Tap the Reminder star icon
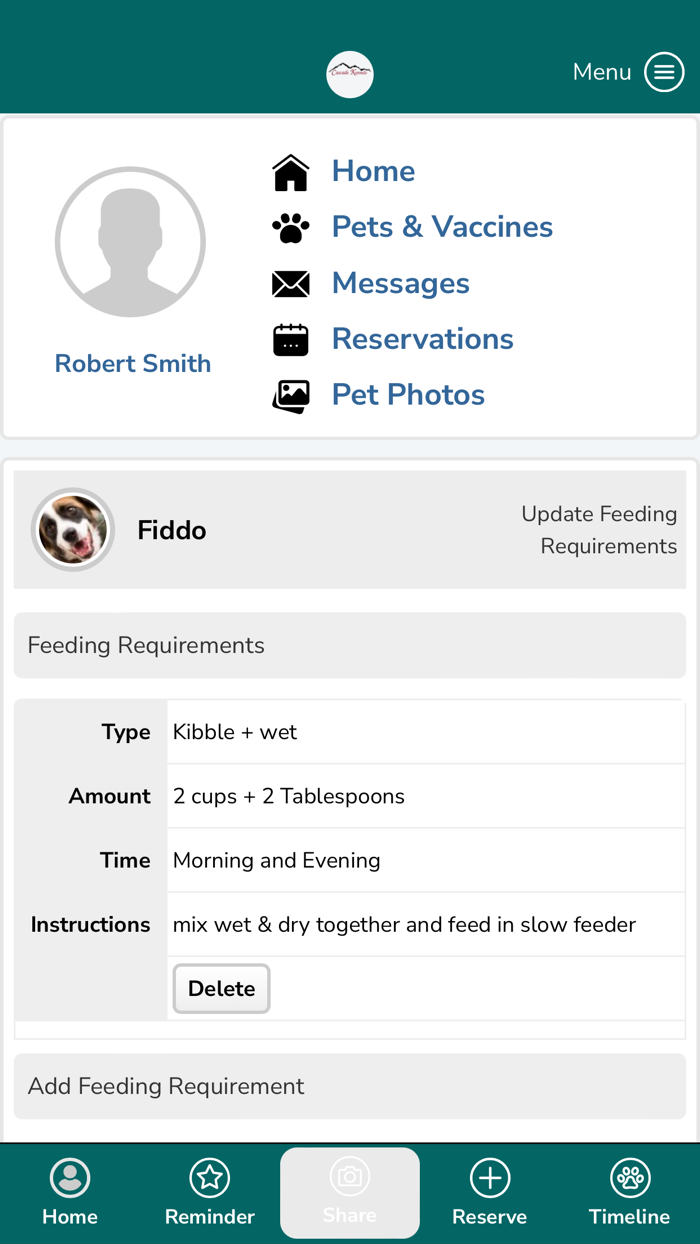 point(209,1178)
